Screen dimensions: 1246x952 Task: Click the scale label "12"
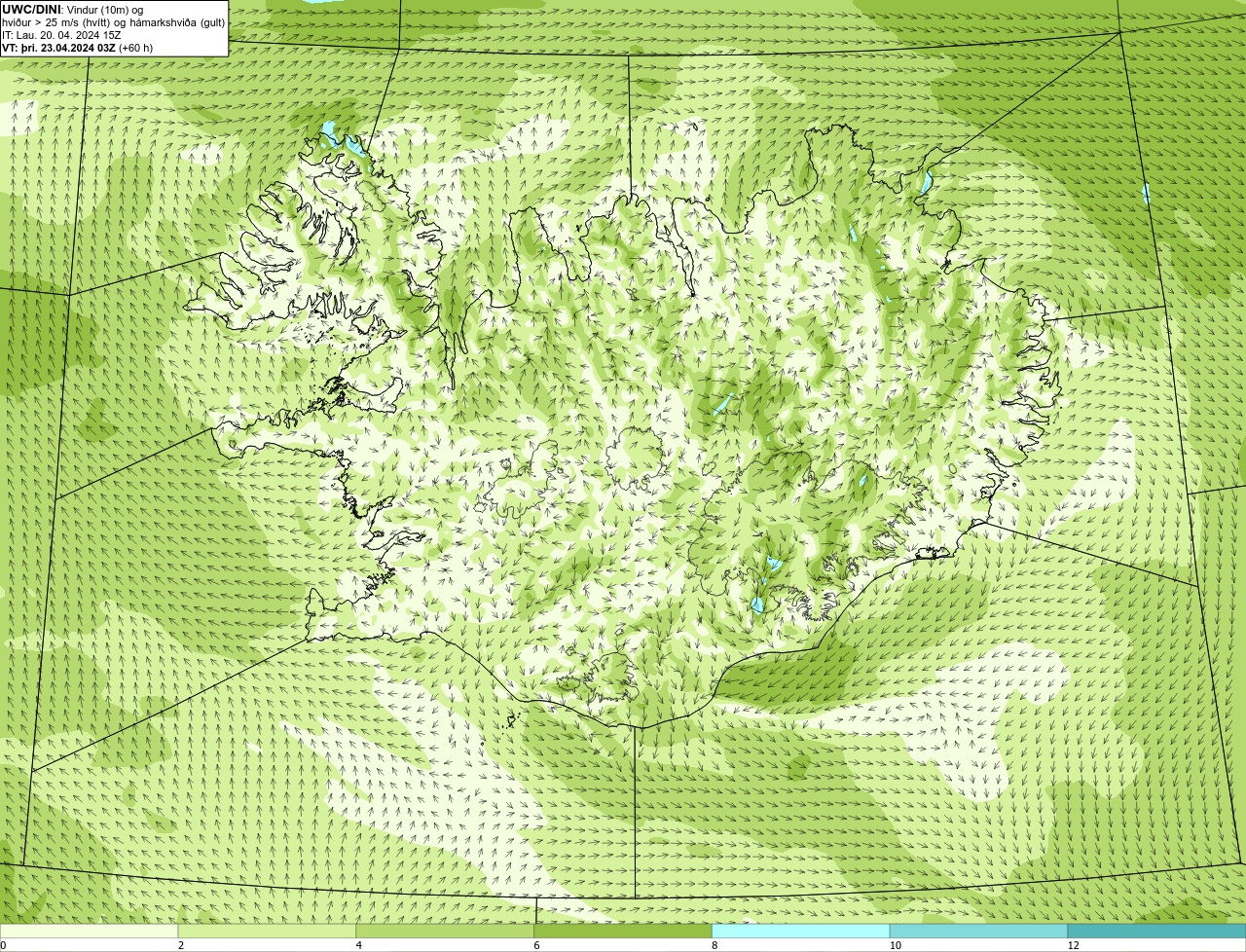point(1073,945)
